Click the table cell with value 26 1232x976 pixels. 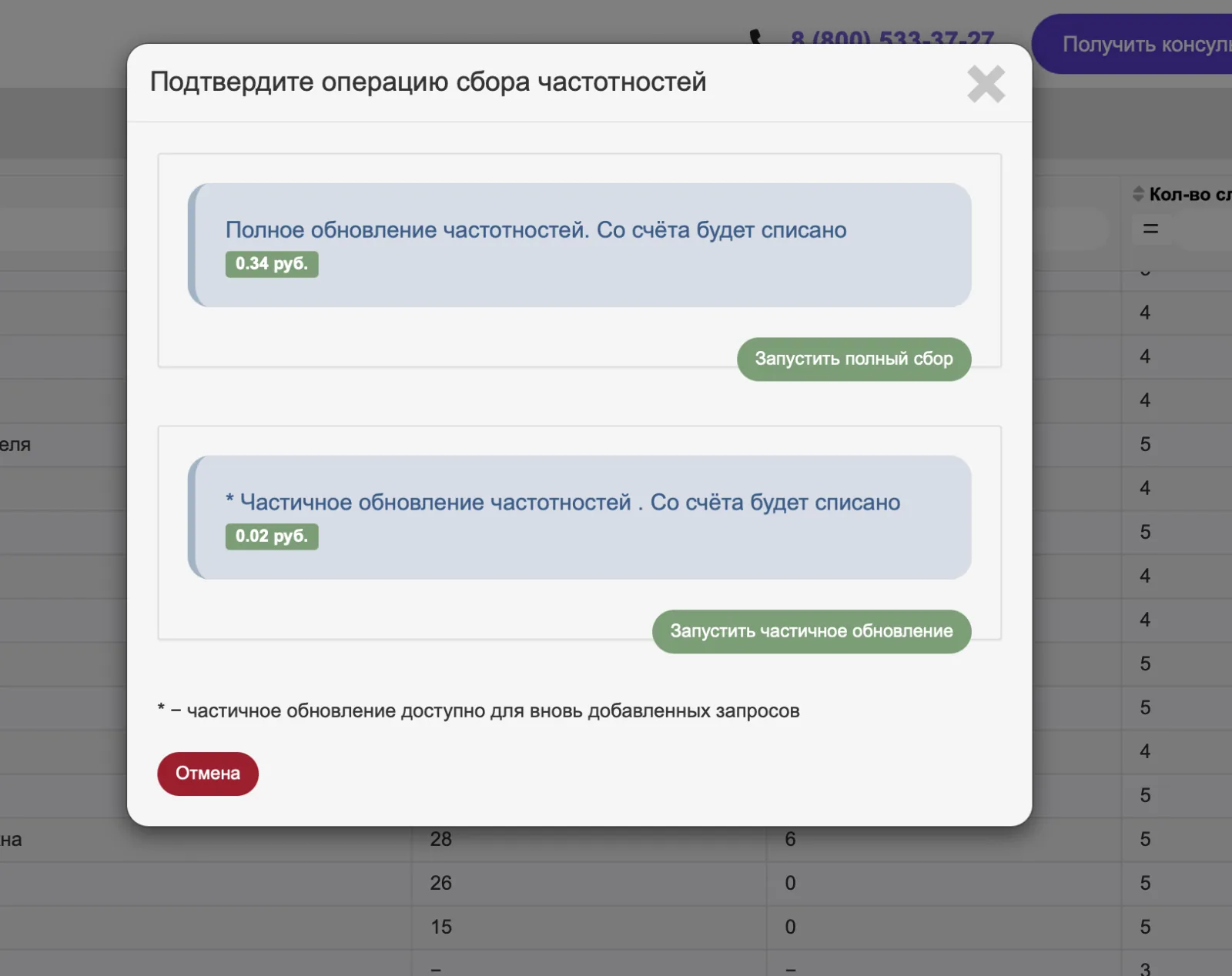tap(589, 884)
